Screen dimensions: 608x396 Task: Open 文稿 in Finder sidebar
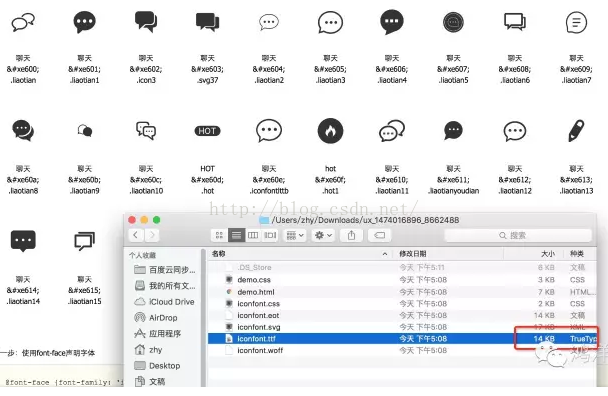point(150,382)
